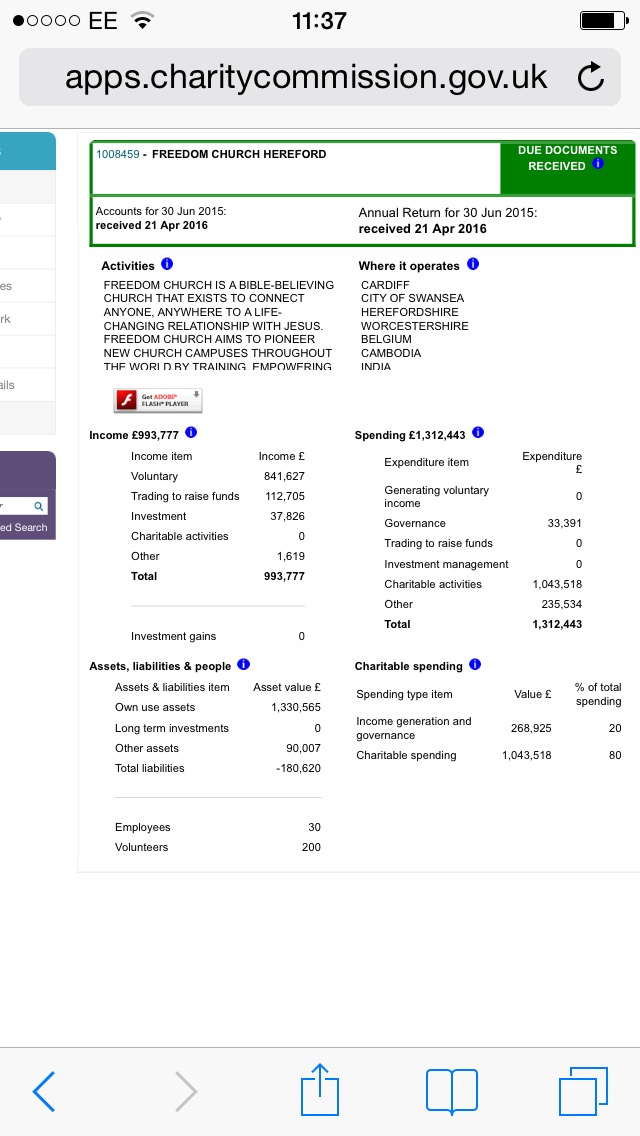Open info icon beside Spending £1,312,443
This screenshot has width=640, height=1136.
point(478,434)
